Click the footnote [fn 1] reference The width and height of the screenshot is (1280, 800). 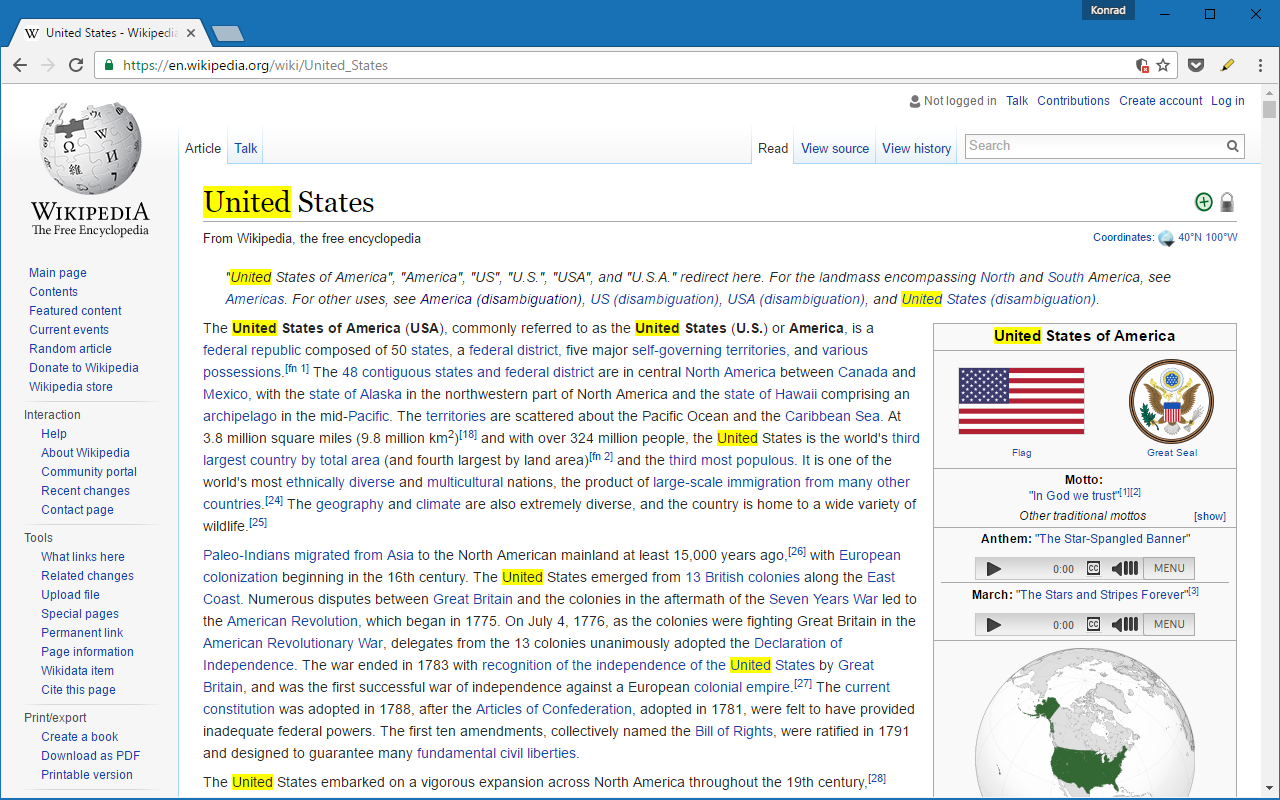point(297,368)
